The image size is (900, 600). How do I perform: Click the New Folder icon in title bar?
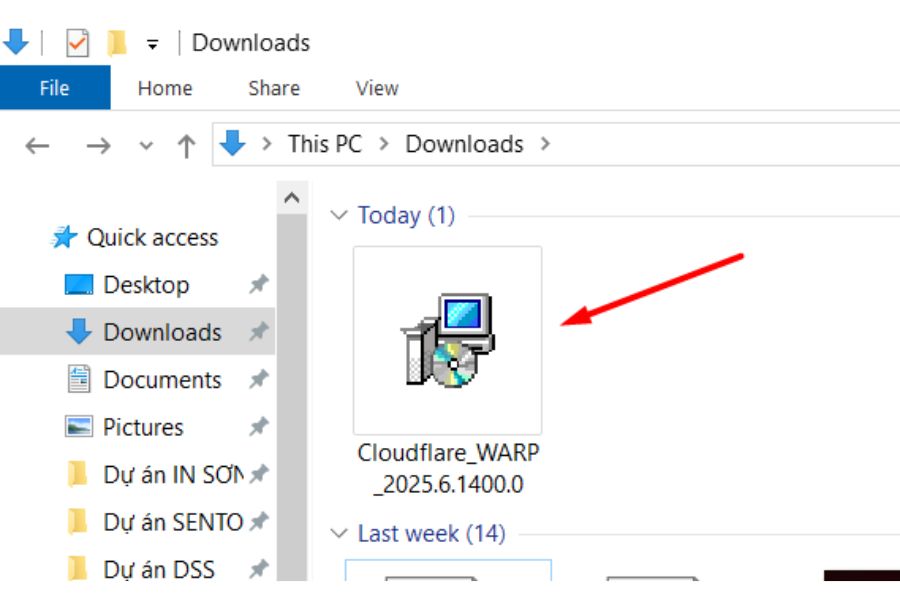(117, 43)
